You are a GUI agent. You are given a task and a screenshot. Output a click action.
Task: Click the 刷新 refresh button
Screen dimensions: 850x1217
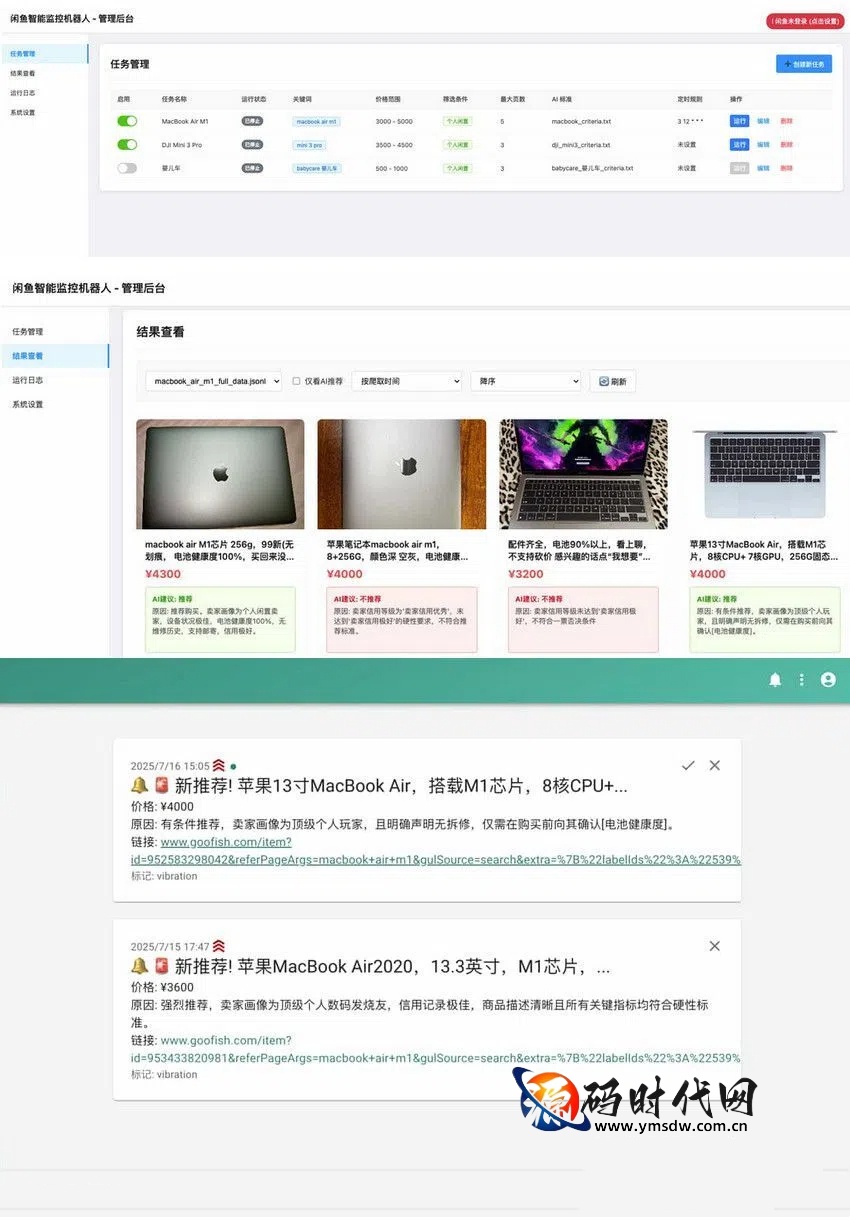612,381
